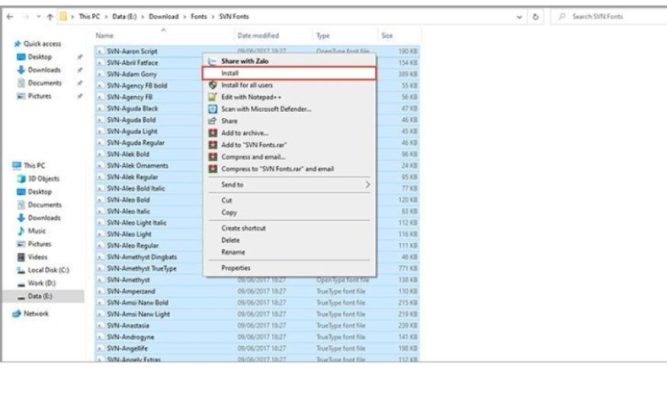Open the recent locations dropdown near navigation arrows
The width and height of the screenshot is (667, 400).
[x=36, y=18]
